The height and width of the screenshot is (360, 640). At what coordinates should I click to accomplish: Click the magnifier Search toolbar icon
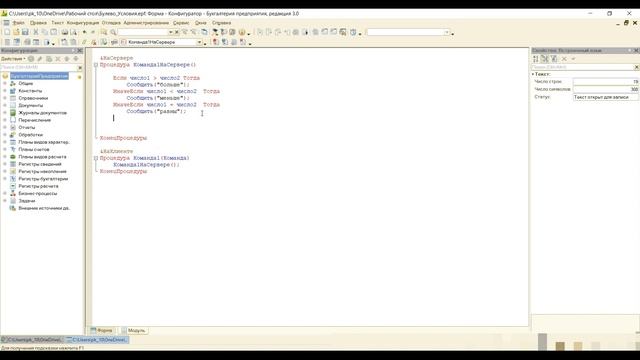coord(113,32)
